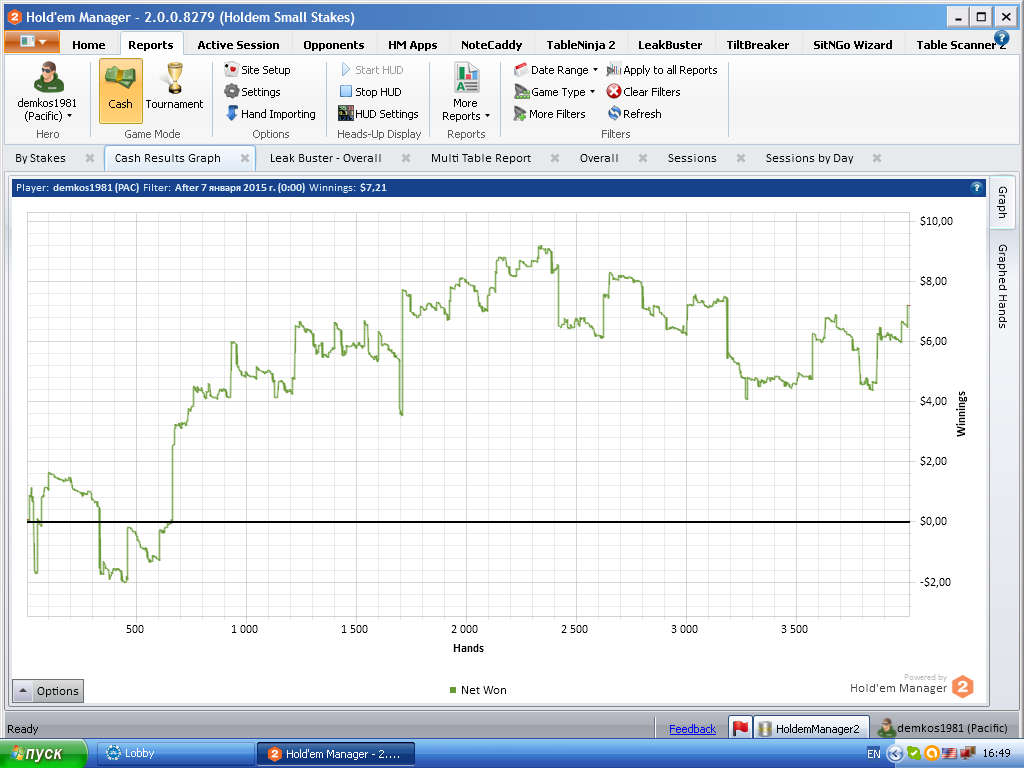Expand the More Reports dropdown arrow
Viewport: 1024px width, 768px height.
[x=487, y=116]
